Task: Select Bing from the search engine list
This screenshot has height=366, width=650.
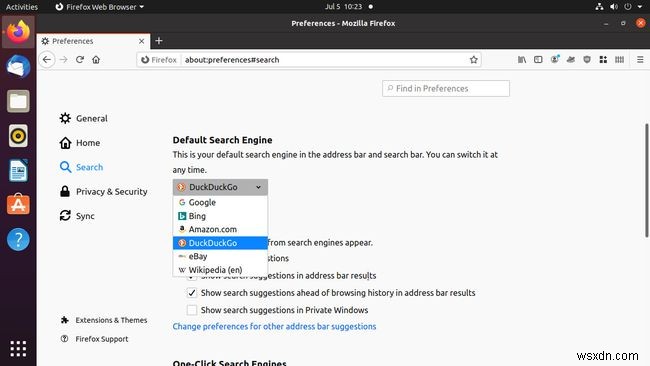Action: 220,216
